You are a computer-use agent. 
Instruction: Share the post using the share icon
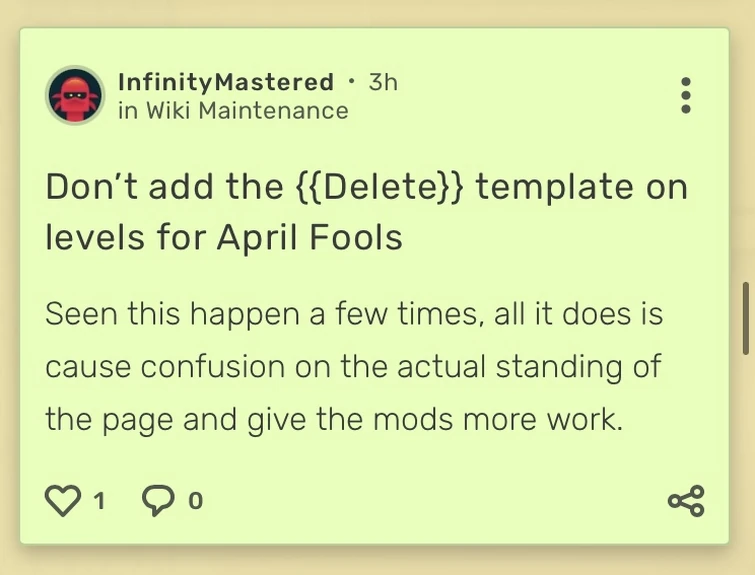[x=686, y=500]
